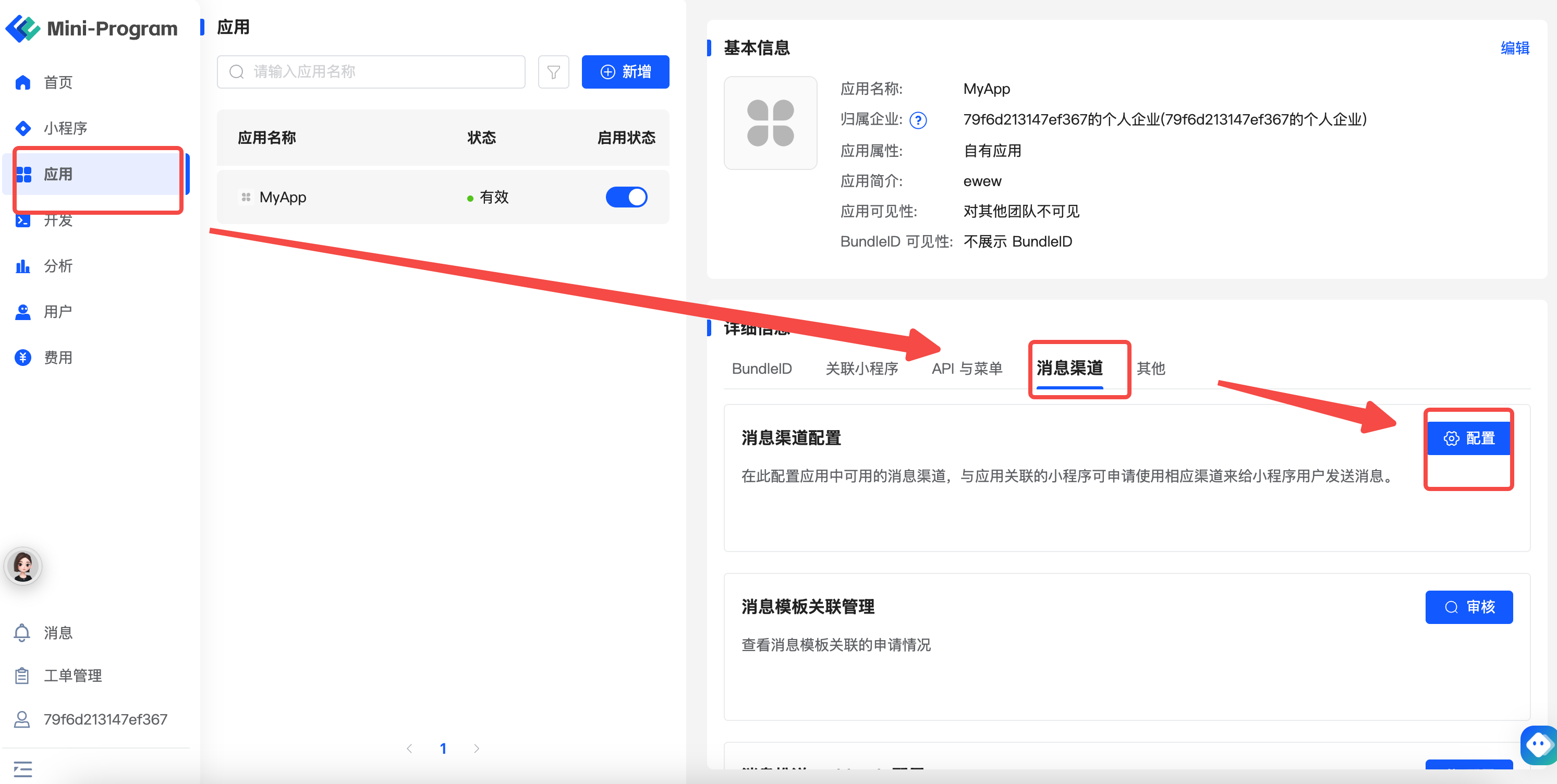Open the 小程序 sidebar item

(x=65, y=128)
